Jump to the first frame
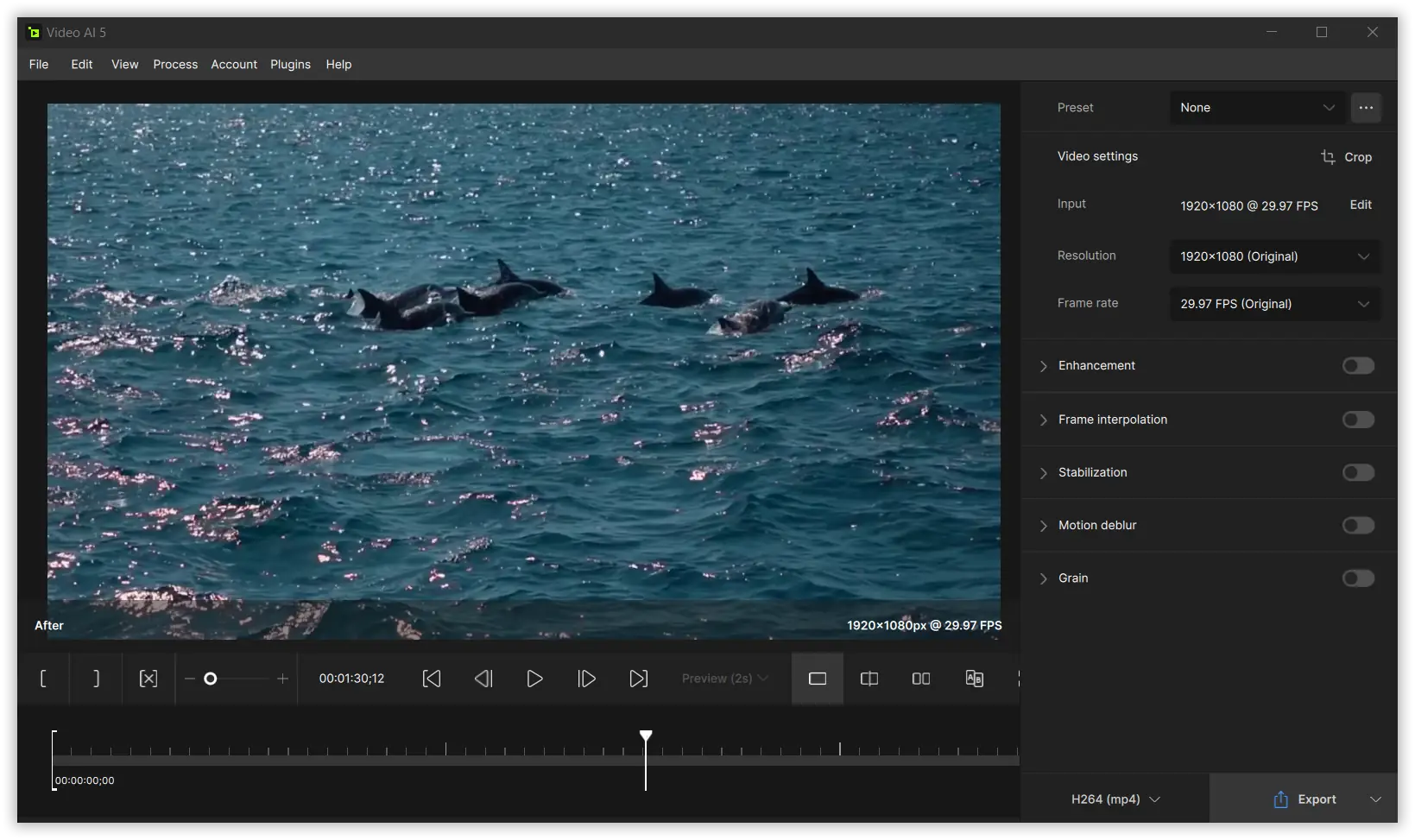 click(432, 679)
